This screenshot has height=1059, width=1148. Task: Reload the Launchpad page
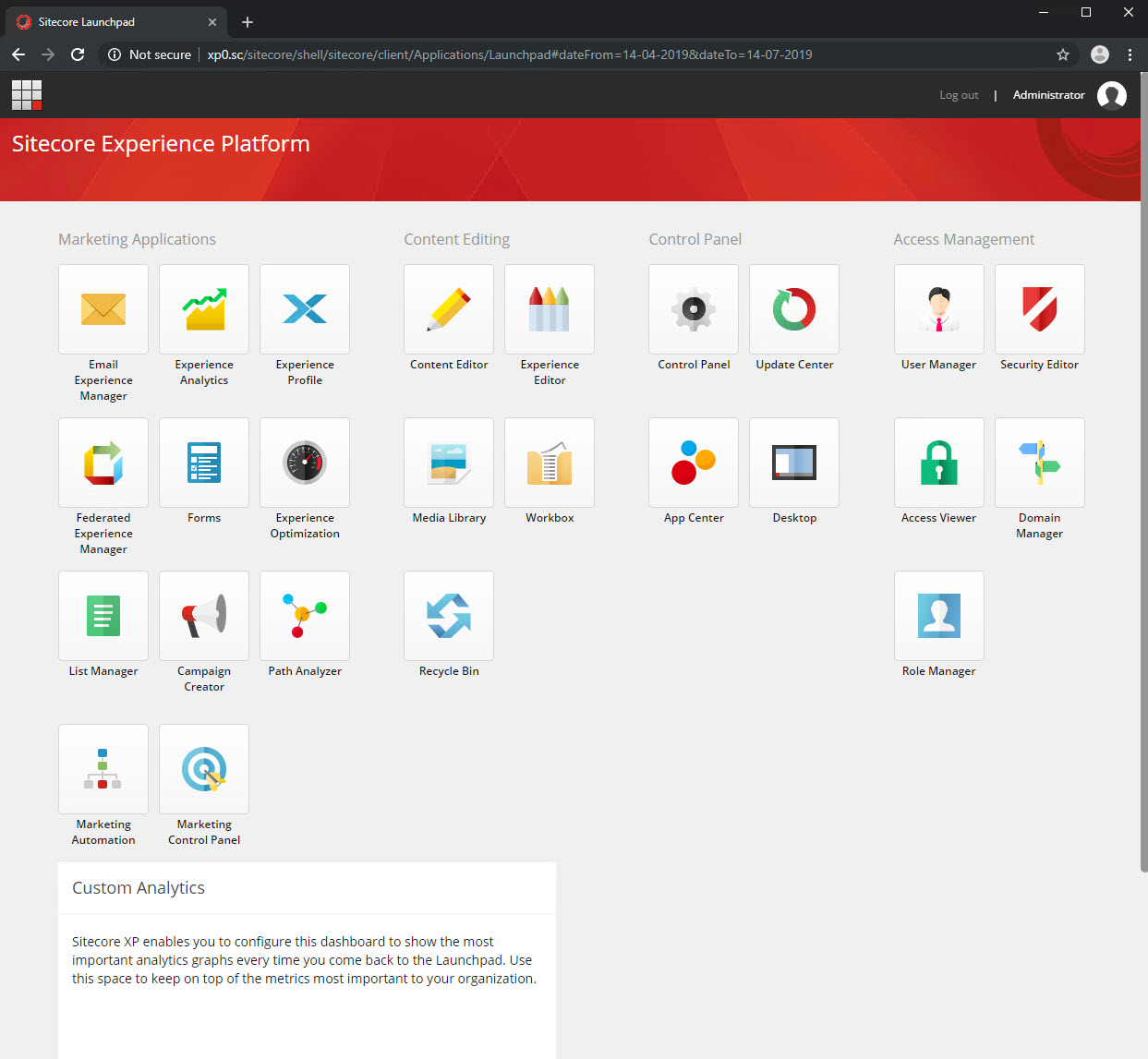point(78,54)
